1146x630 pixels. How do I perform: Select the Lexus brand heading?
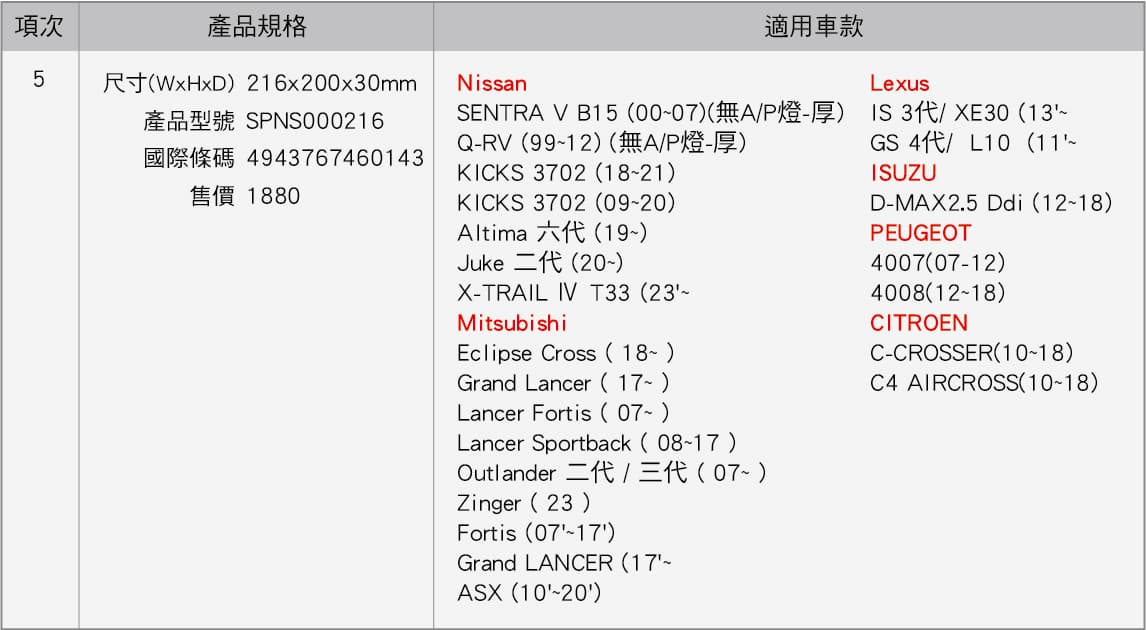pos(899,83)
